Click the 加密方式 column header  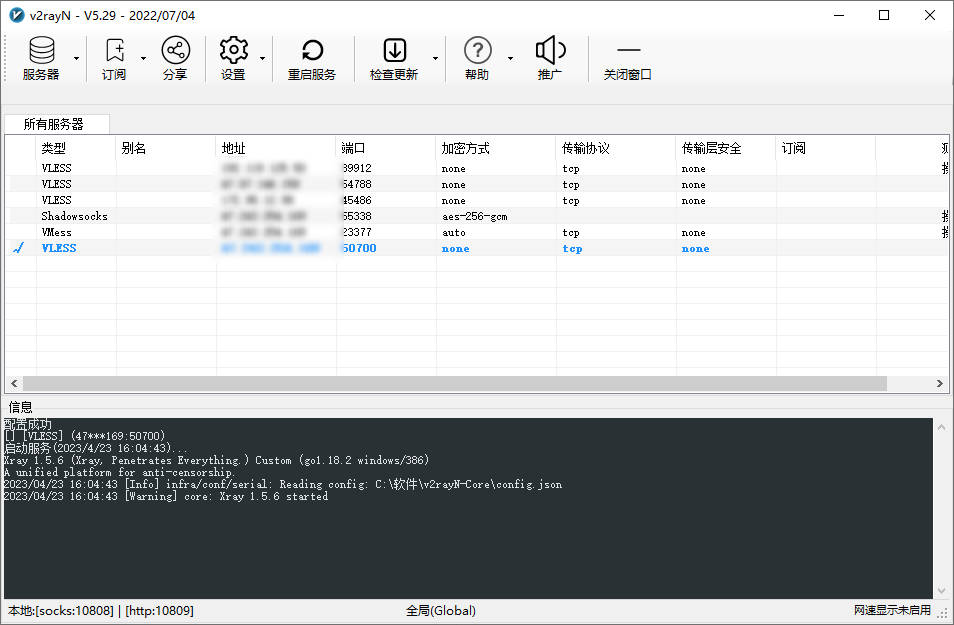tap(495, 148)
